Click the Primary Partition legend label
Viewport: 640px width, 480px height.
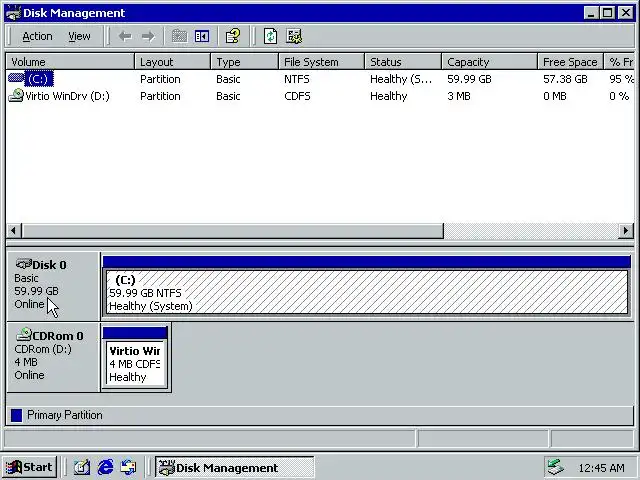pyautogui.click(x=65, y=415)
